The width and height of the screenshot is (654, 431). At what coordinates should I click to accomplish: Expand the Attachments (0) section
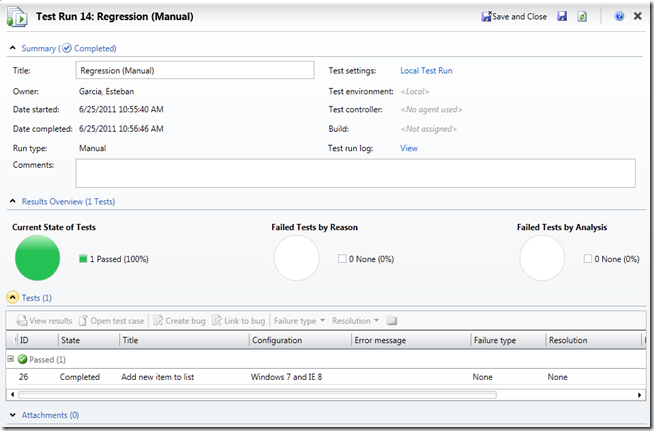pos(13,414)
